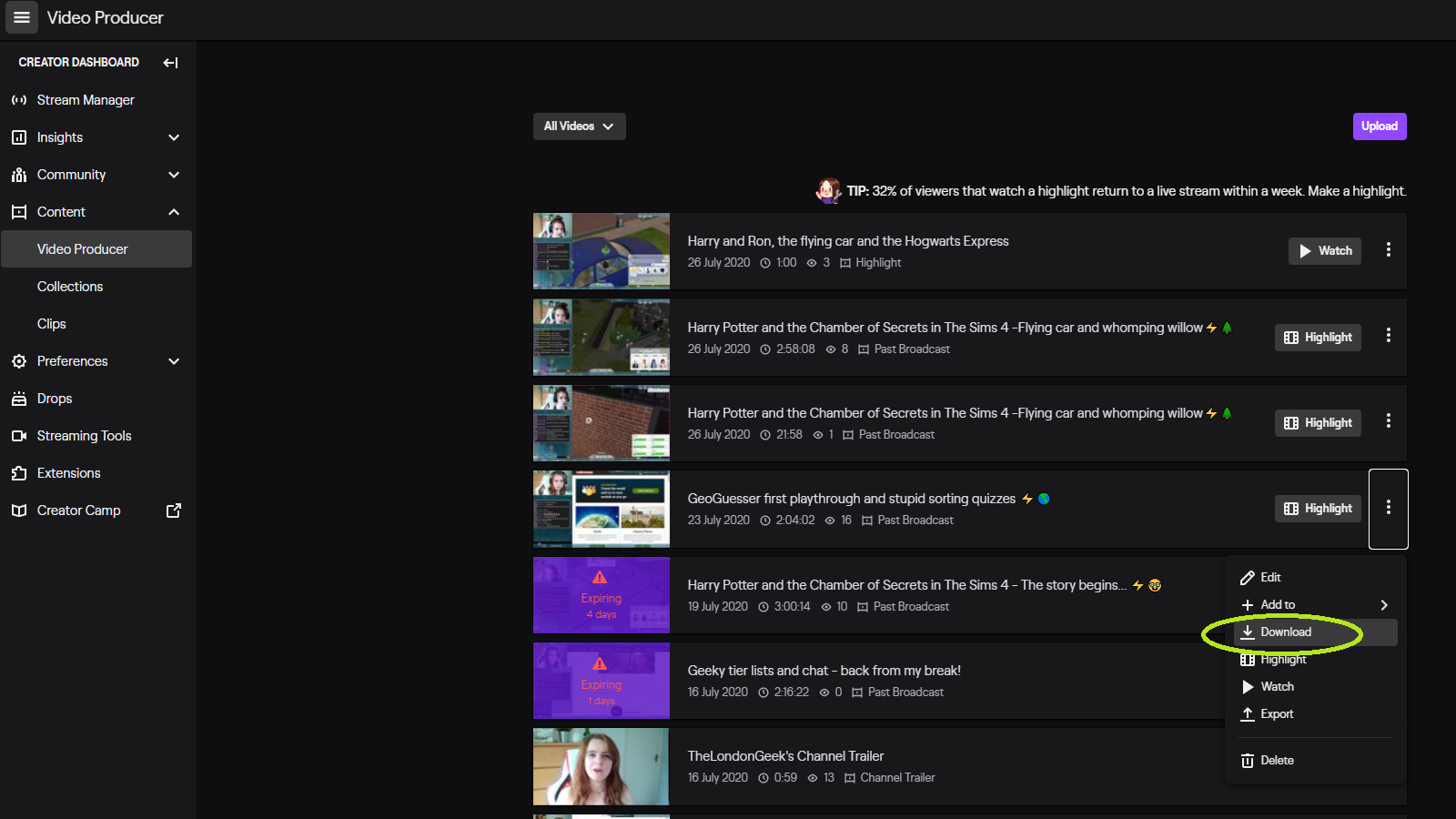Open the GeoGuesser video thumbnail

[602, 509]
